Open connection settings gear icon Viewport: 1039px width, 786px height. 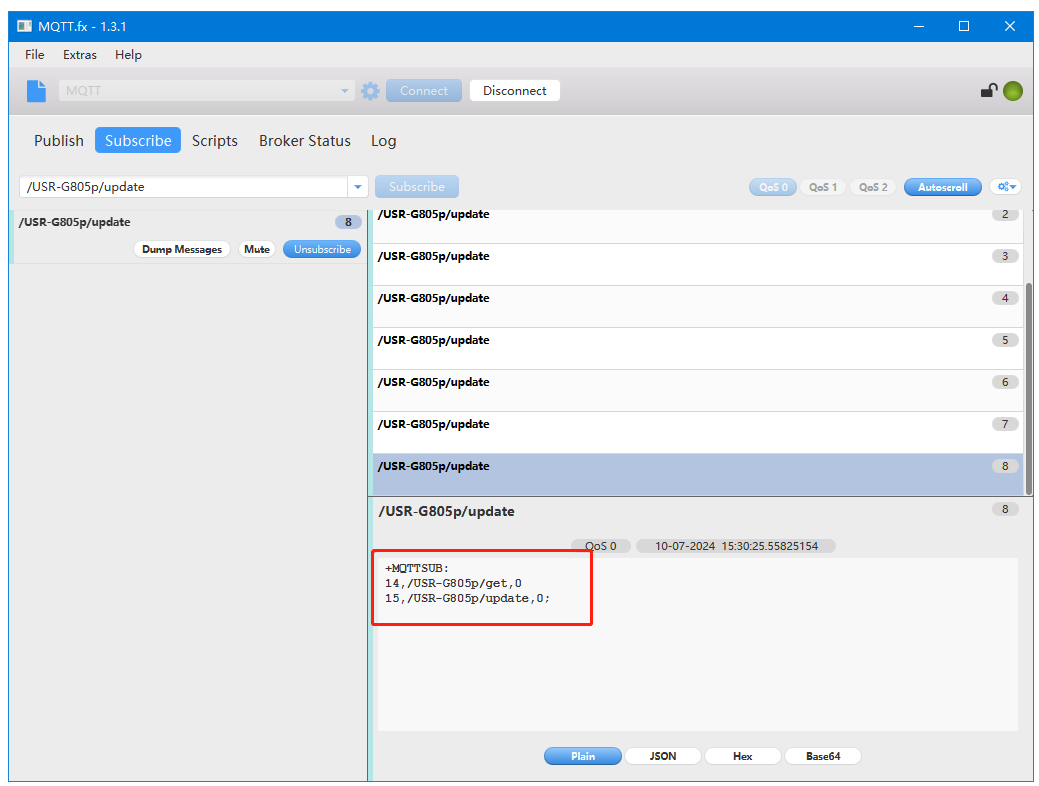tap(370, 91)
